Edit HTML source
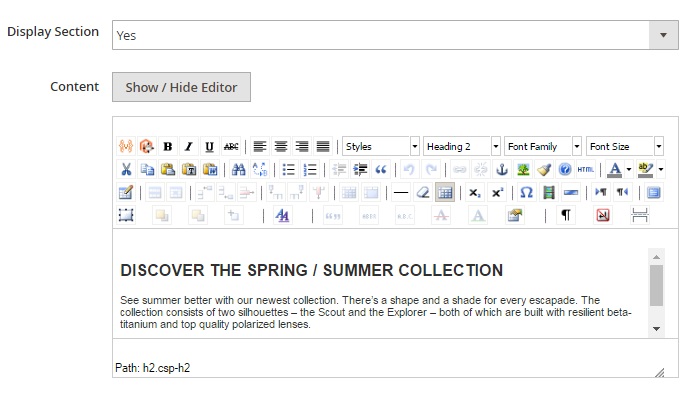 pos(586,169)
